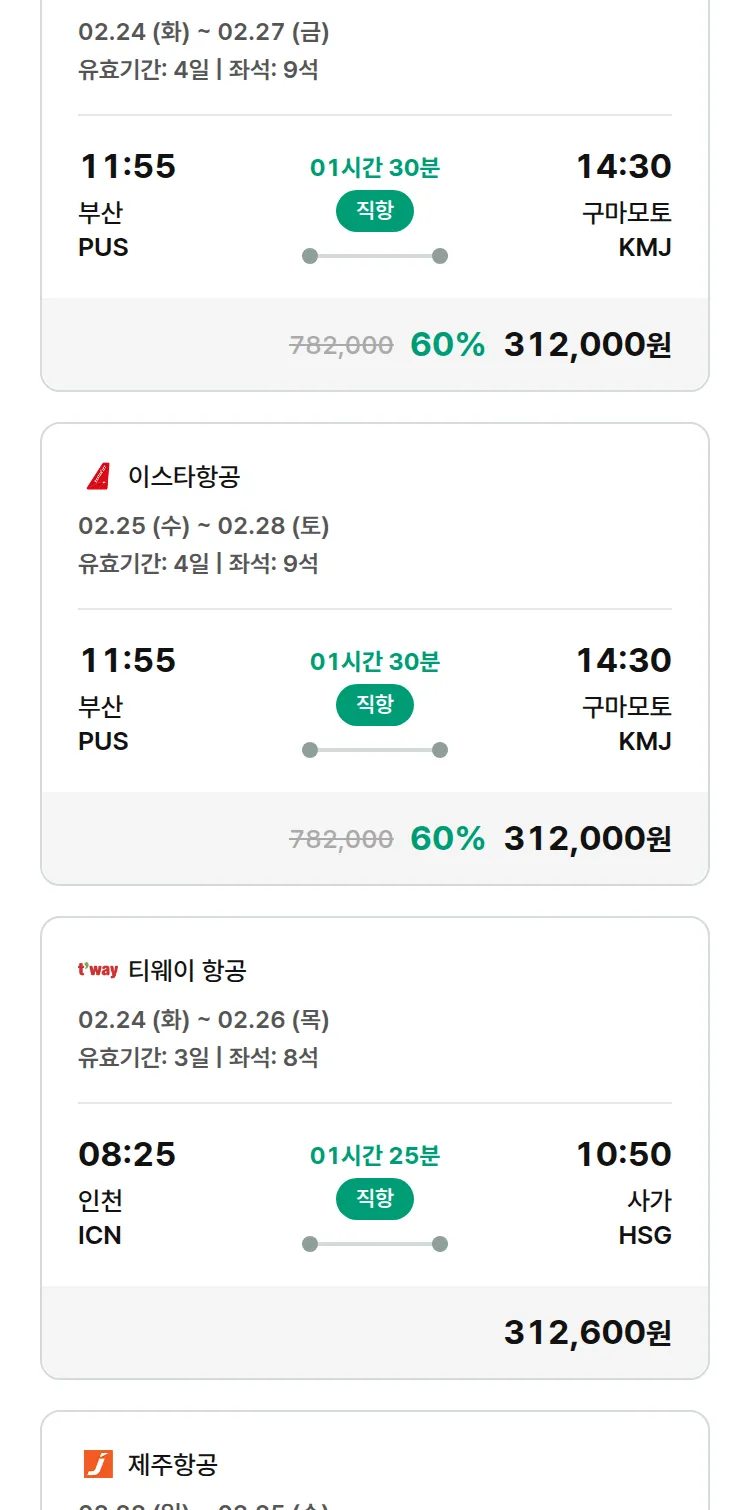
Task: Click the 02.24 (화) ~ 02.26 (목) date range
Action: point(204,1020)
